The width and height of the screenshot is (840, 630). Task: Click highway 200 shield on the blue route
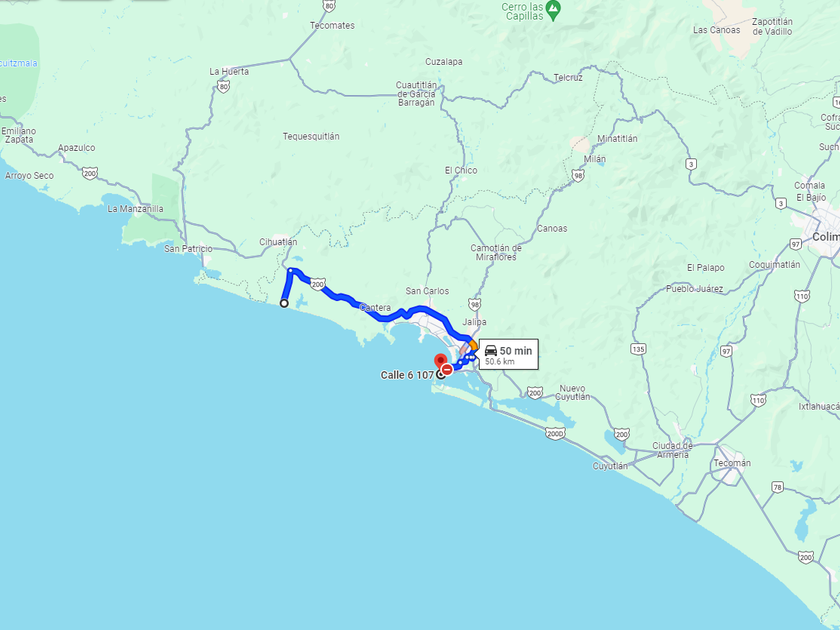(318, 284)
